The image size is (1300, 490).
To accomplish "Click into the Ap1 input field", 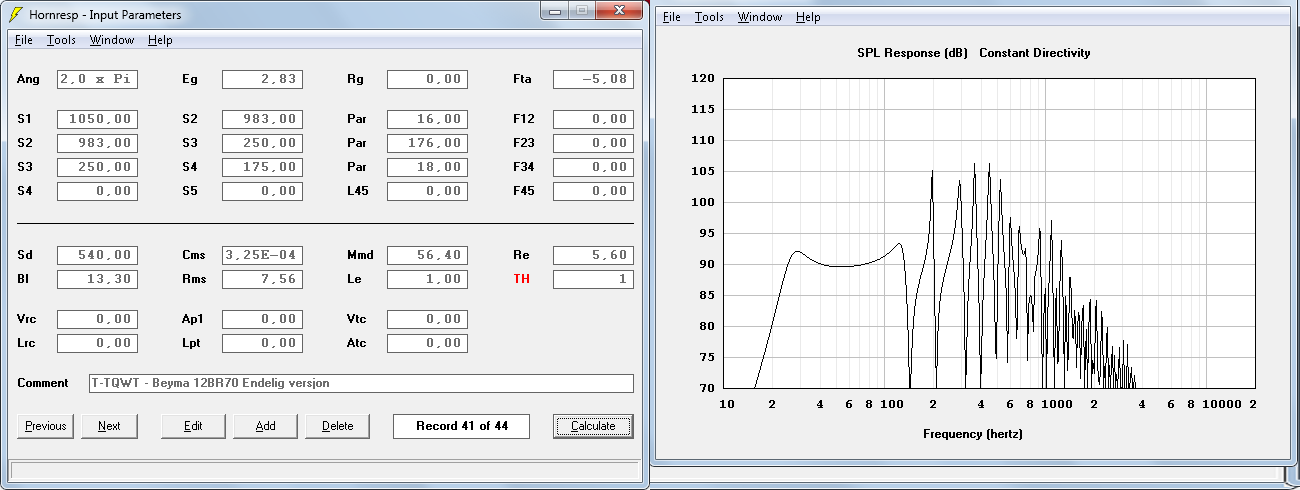I will 262,319.
